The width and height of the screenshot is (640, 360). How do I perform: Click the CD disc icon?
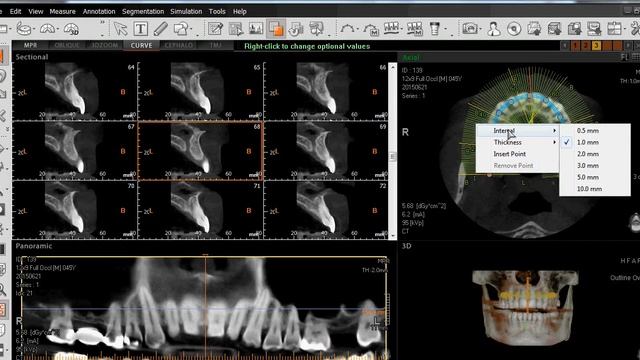tap(514, 29)
